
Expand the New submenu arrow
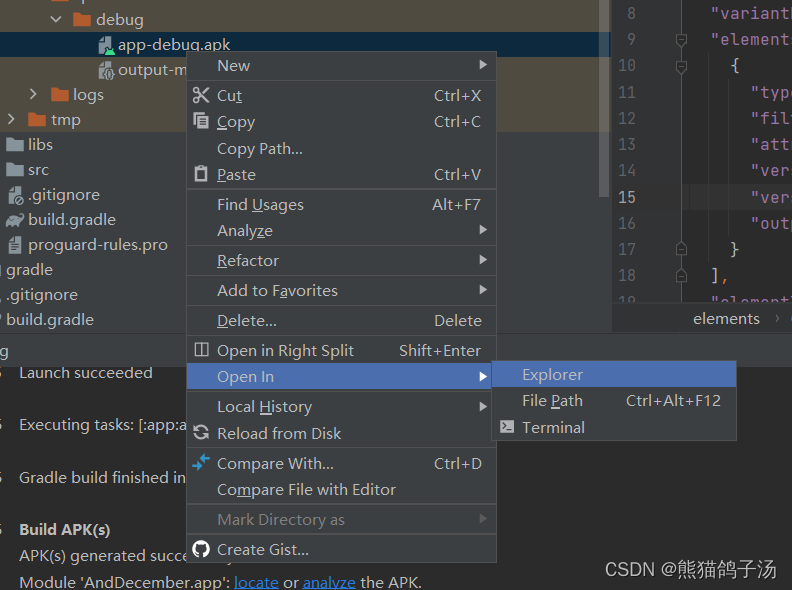[x=483, y=65]
